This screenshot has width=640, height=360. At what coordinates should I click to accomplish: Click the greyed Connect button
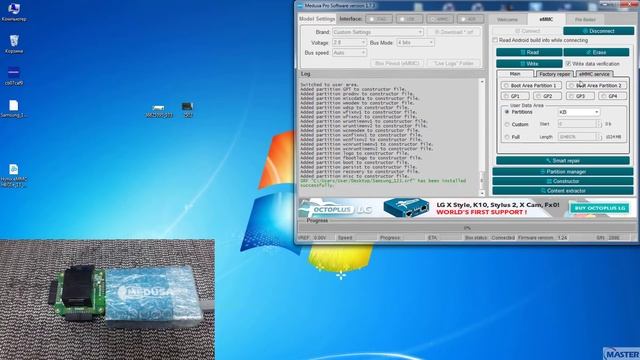point(527,31)
